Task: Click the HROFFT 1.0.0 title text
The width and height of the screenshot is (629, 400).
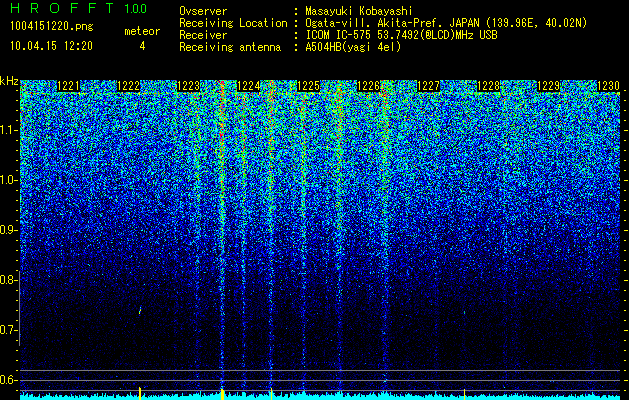Action: [79, 8]
